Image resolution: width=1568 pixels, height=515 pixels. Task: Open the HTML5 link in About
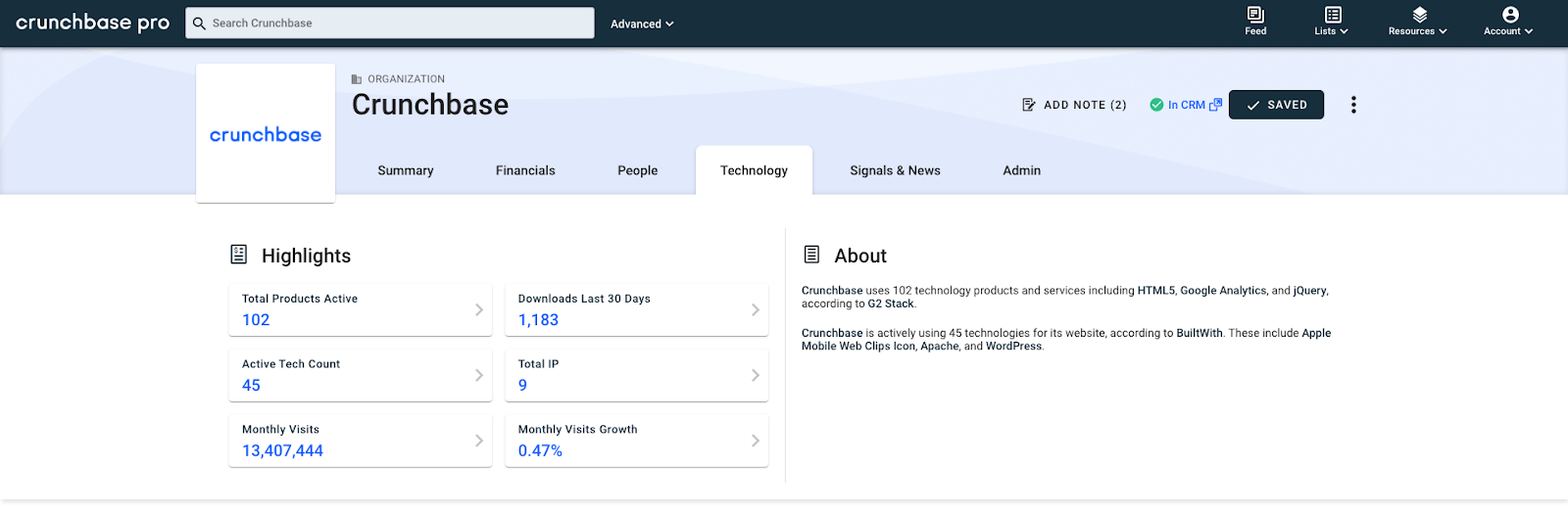(x=1155, y=291)
